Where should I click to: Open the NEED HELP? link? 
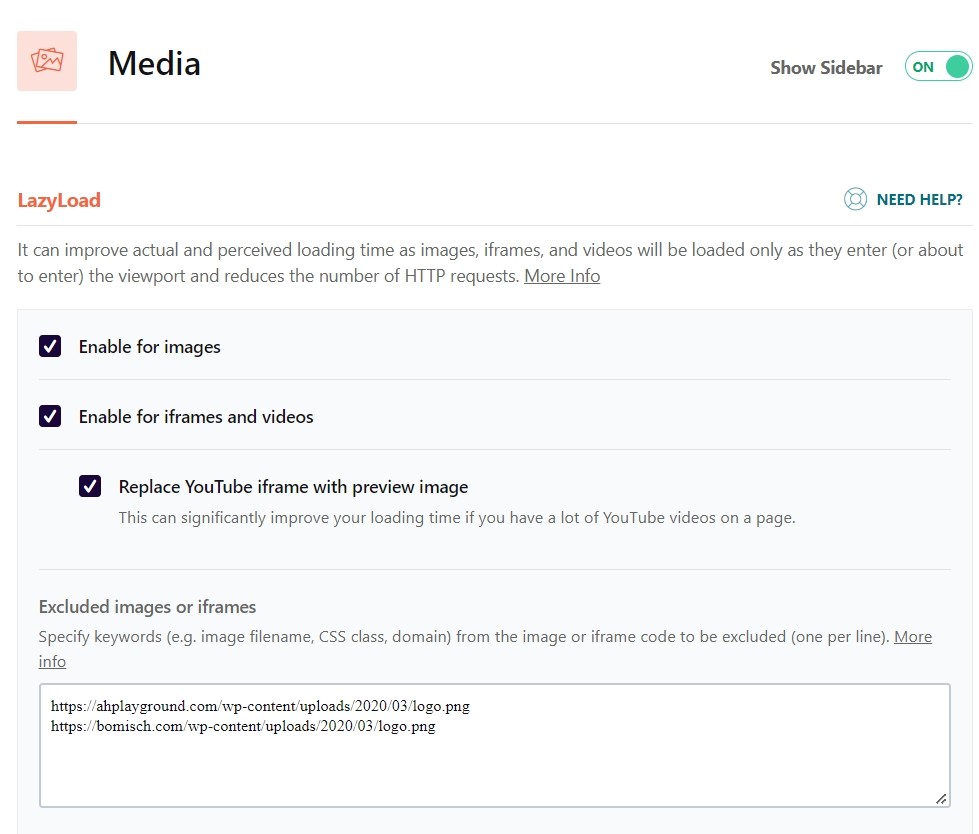tap(919, 200)
